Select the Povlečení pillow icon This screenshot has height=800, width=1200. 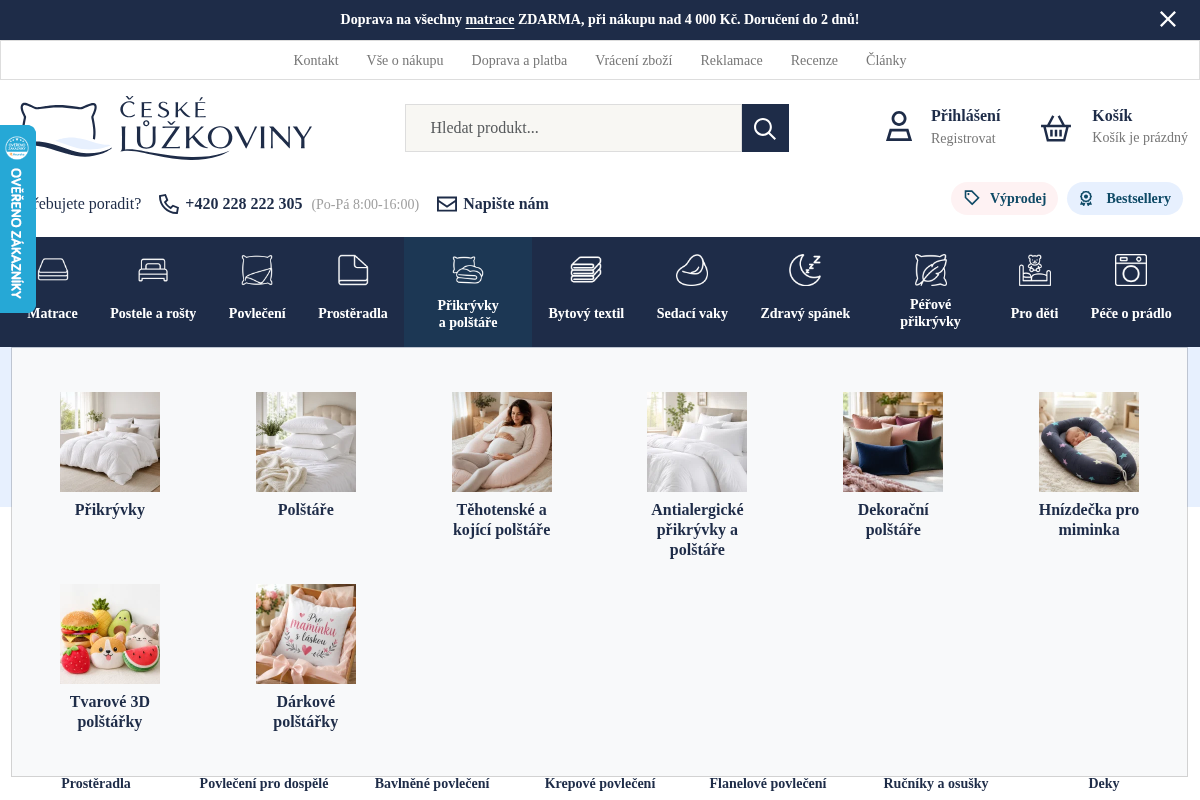point(257,270)
